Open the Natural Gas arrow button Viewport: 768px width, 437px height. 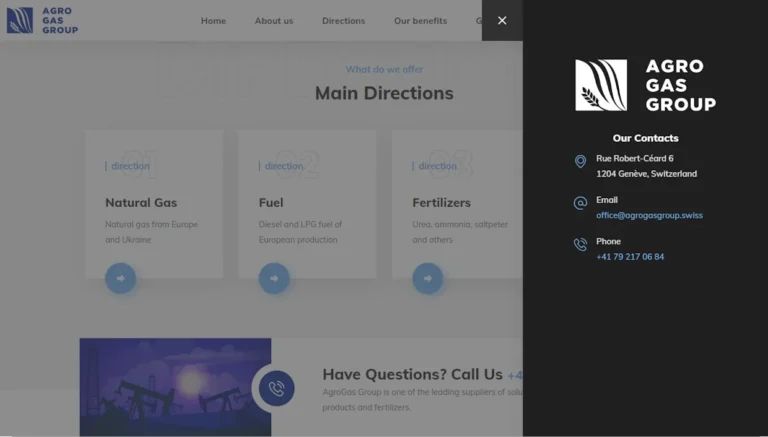[x=120, y=278]
